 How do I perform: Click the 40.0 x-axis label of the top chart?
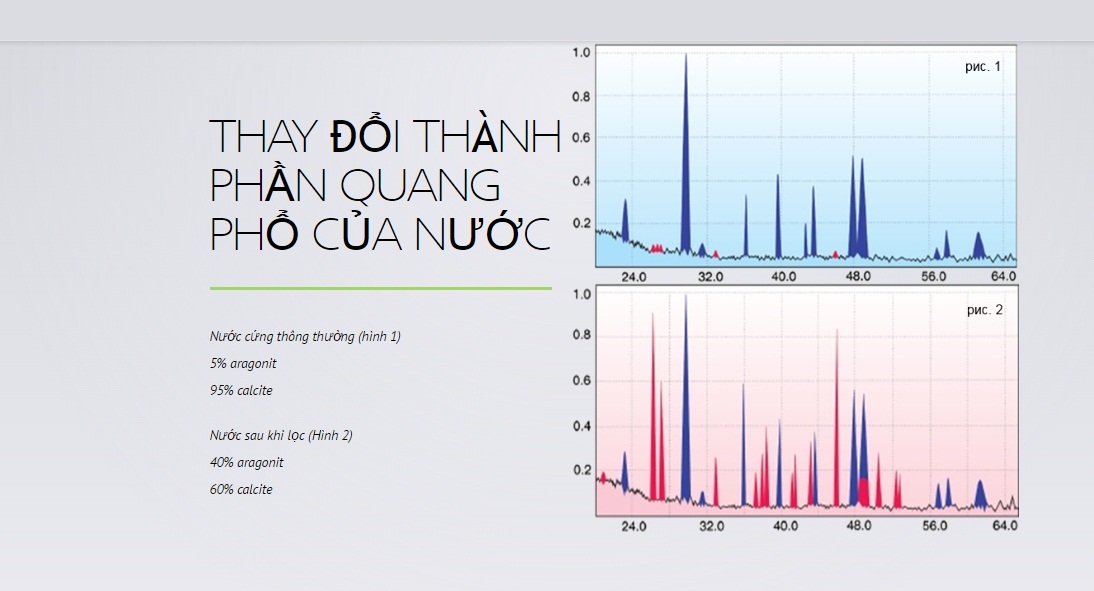(783, 276)
